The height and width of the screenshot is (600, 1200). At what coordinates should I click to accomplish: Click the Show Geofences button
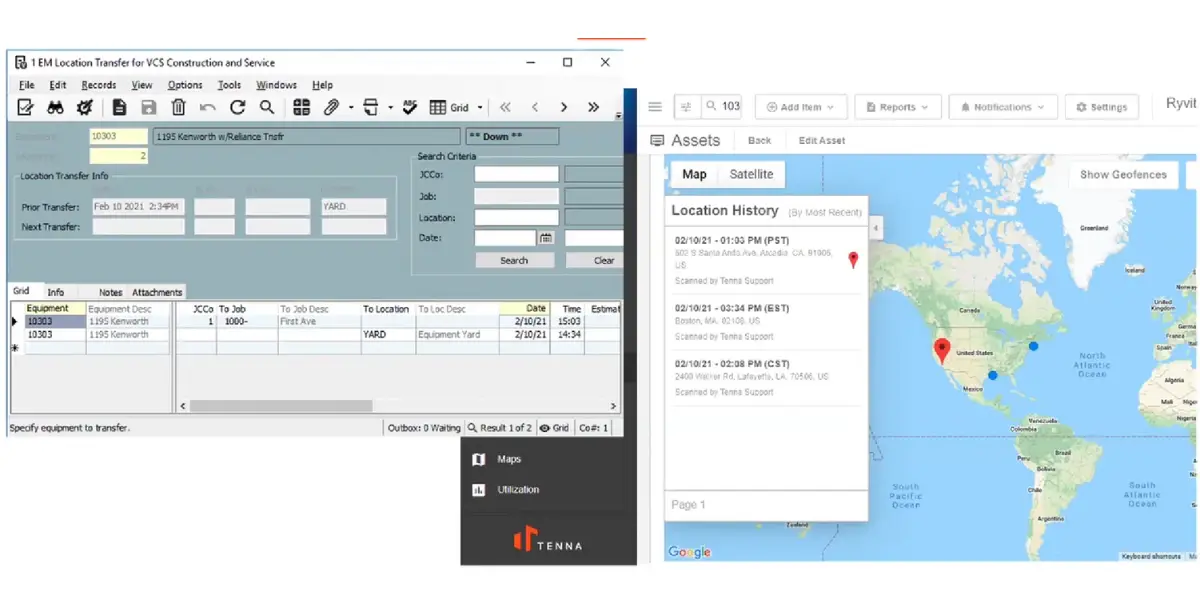[x=1123, y=174]
